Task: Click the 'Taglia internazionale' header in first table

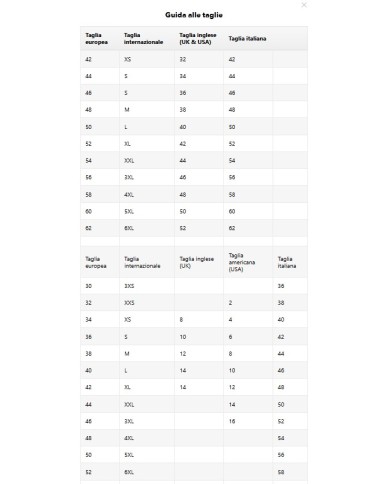Action: coord(143,39)
